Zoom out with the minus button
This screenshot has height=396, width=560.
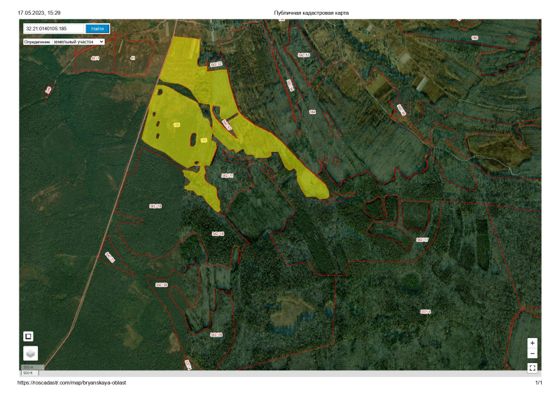532,354
